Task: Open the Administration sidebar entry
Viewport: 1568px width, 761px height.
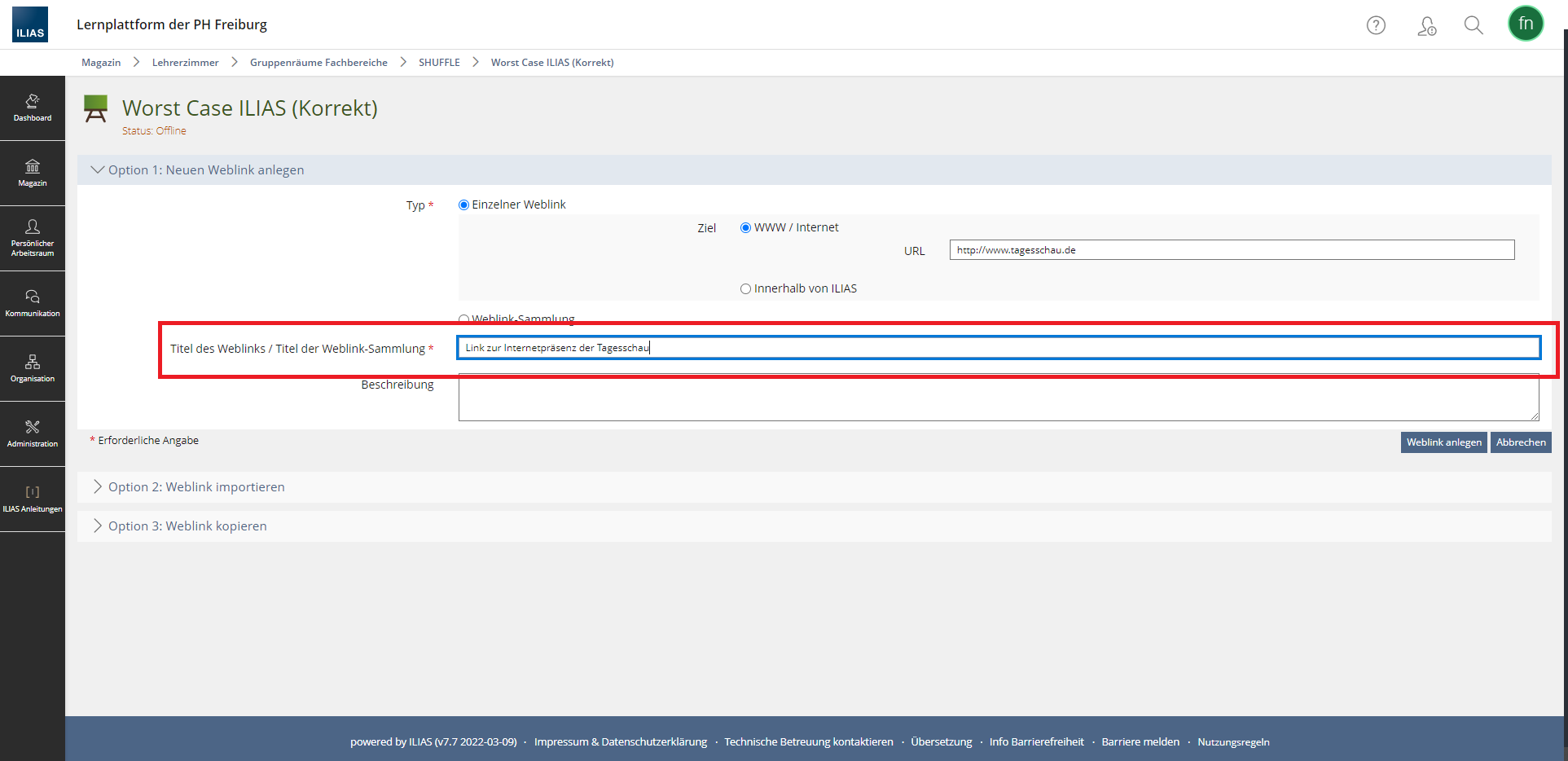Action: click(33, 433)
